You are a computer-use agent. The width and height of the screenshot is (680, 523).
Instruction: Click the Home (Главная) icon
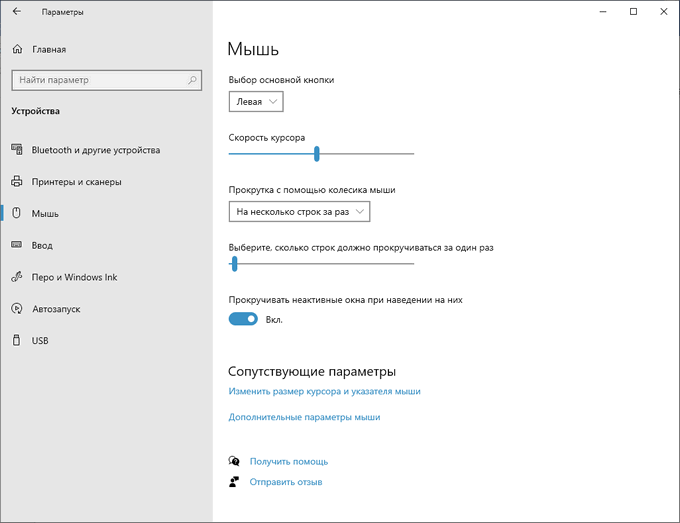point(17,48)
